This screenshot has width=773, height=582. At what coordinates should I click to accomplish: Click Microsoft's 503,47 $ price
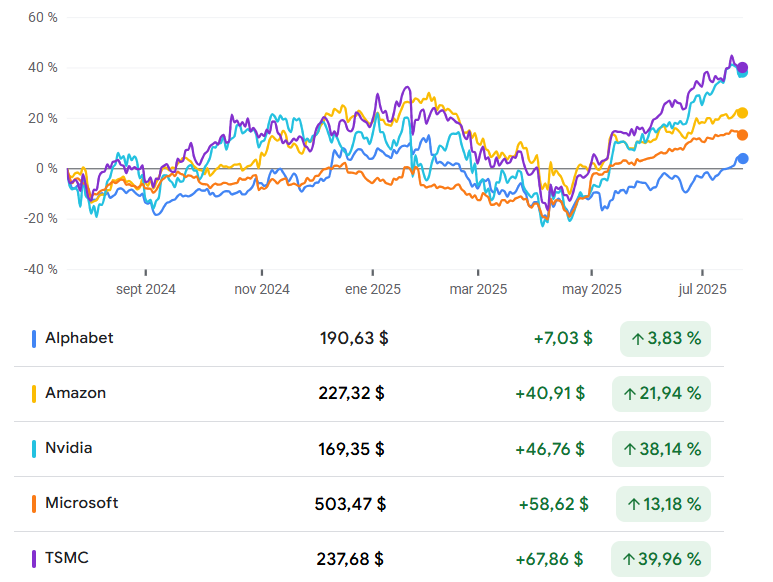[350, 504]
